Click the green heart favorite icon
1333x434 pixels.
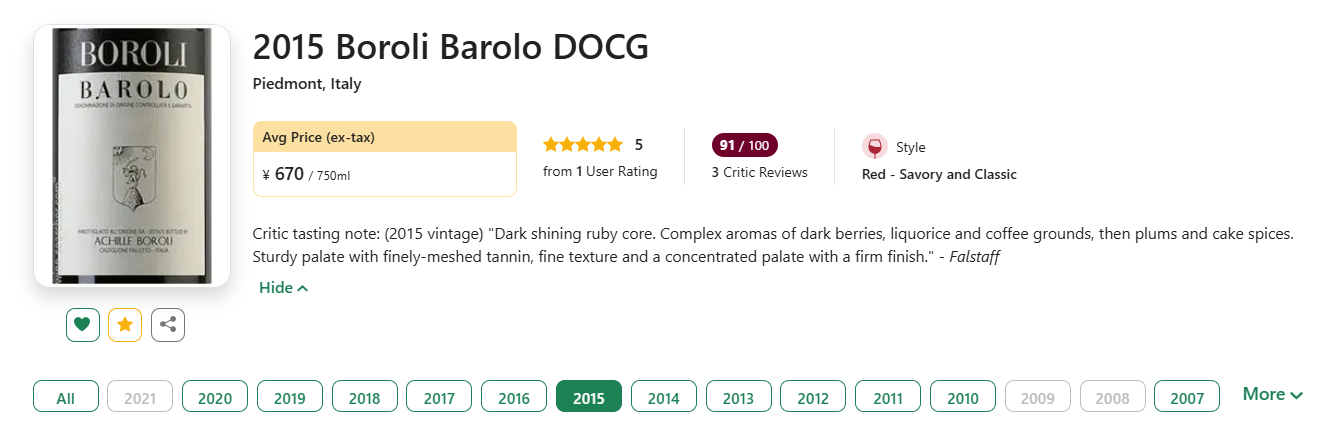83,325
